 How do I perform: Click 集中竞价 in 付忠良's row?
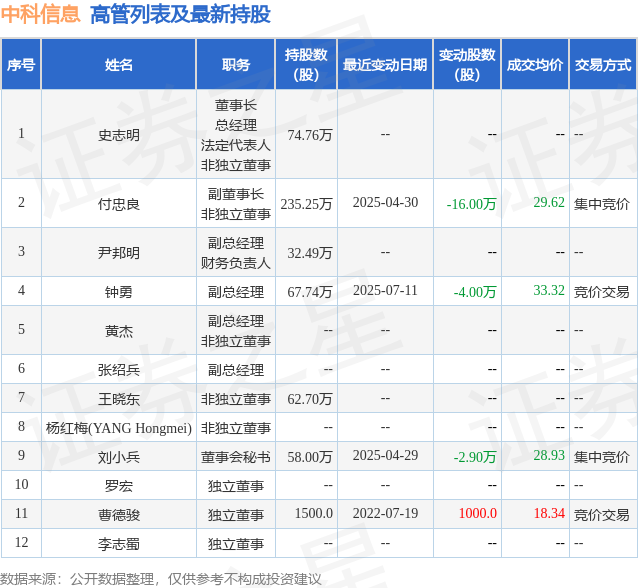601,203
